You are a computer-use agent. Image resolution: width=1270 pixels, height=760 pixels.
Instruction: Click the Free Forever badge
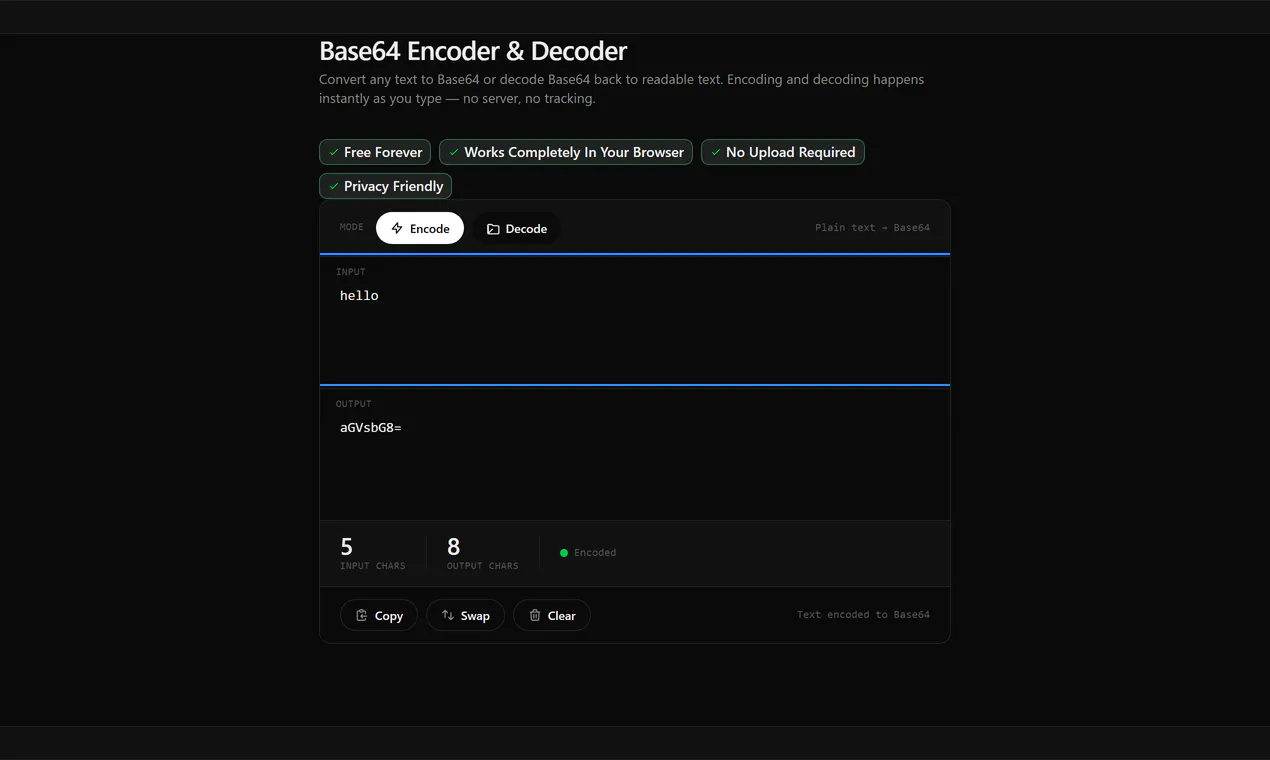[x=375, y=152]
